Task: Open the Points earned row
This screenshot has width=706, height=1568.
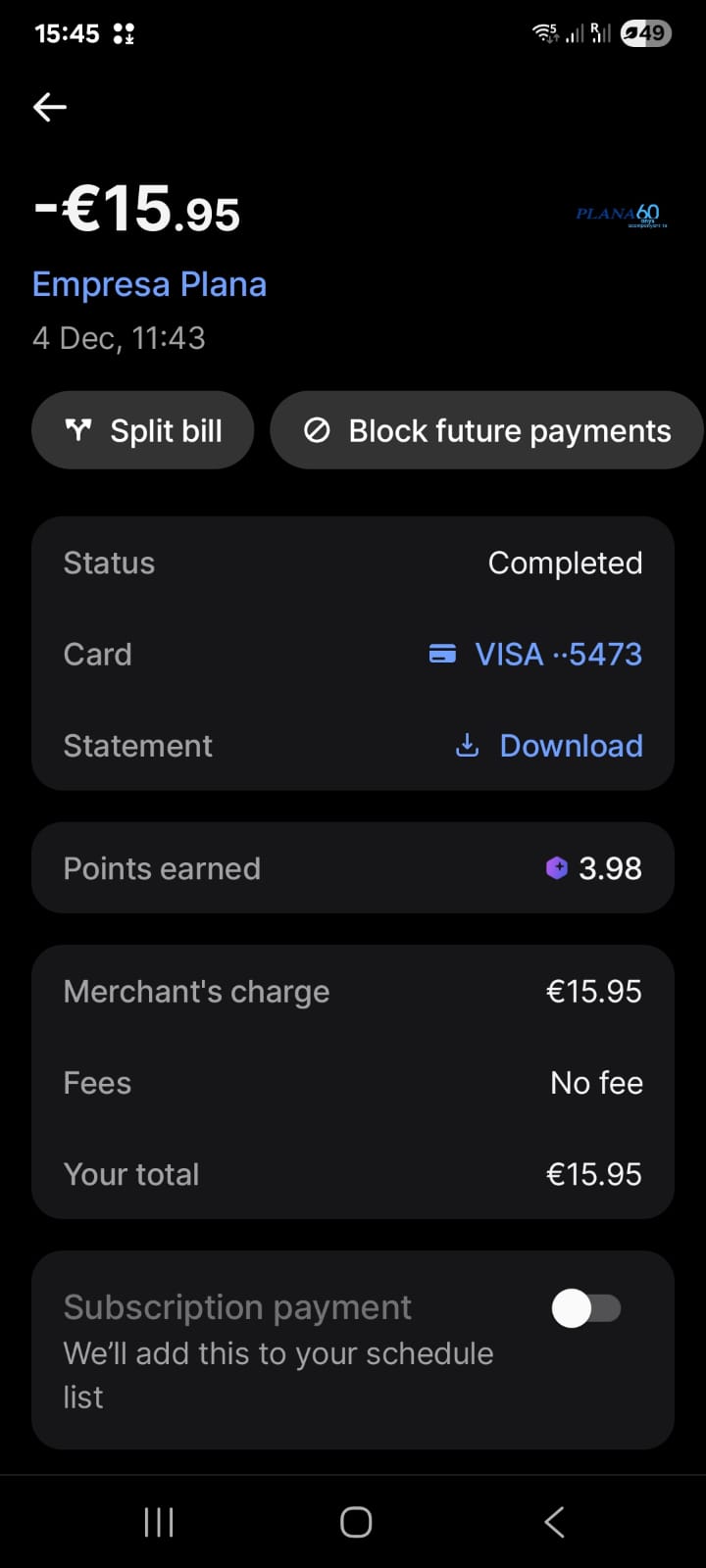Action: tap(353, 868)
